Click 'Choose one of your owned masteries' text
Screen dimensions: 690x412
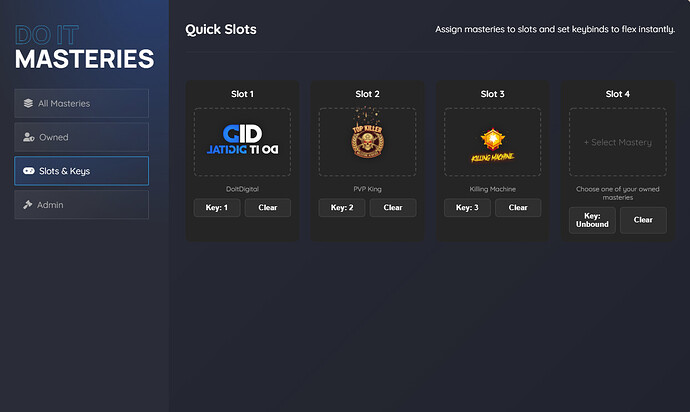(x=617, y=193)
